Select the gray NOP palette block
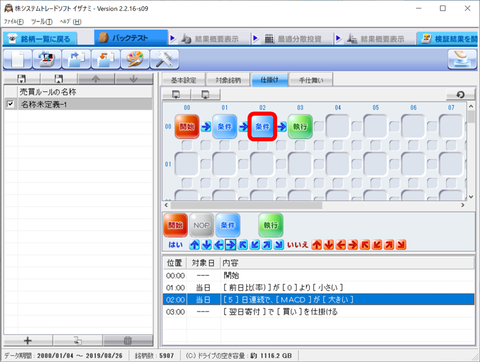The image size is (480, 362). 201,225
